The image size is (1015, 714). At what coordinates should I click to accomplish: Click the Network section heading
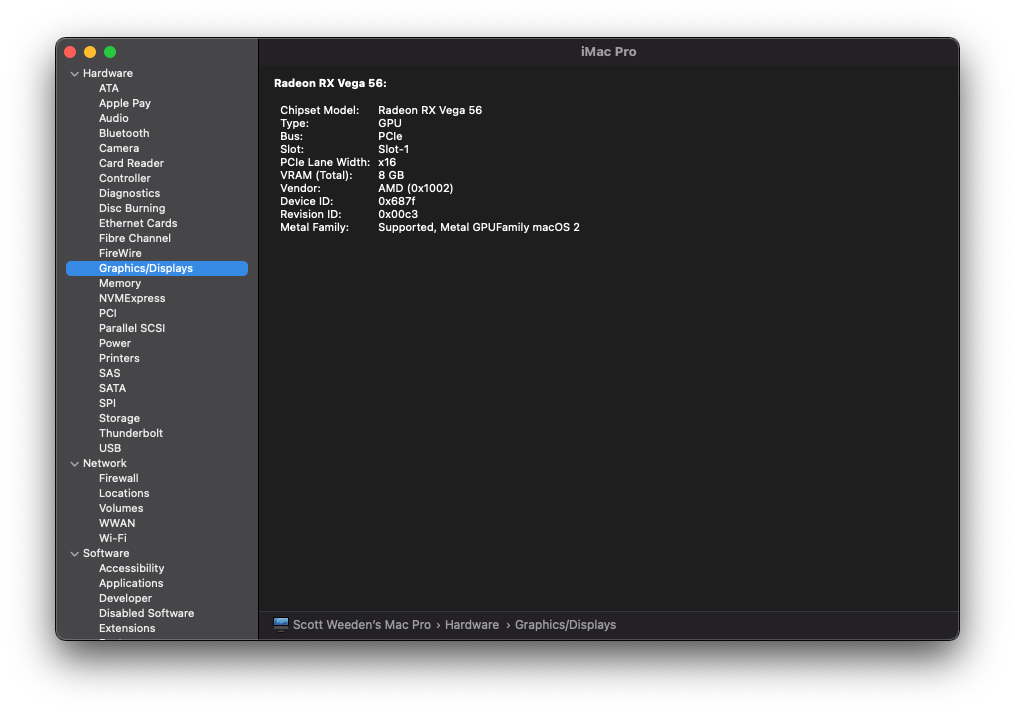click(x=104, y=463)
